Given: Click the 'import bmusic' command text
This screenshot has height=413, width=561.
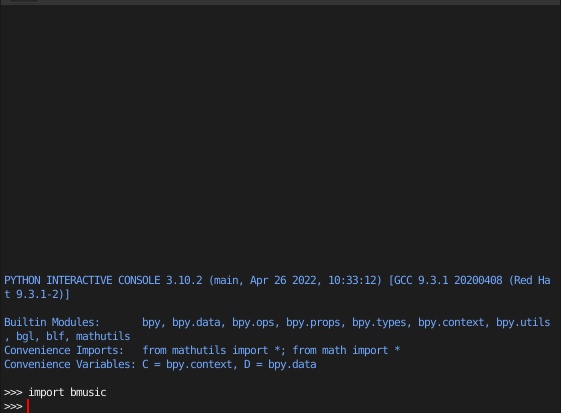Looking at the screenshot, I should coord(67,392).
